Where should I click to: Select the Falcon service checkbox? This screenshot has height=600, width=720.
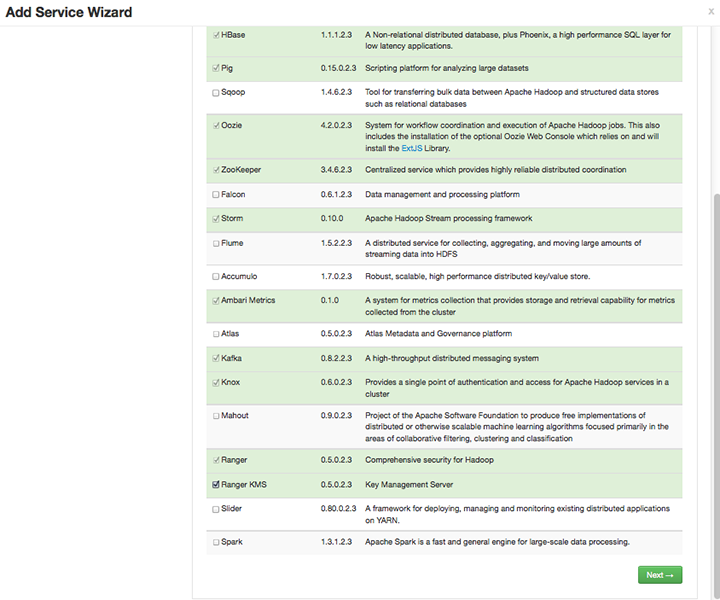click(x=216, y=195)
